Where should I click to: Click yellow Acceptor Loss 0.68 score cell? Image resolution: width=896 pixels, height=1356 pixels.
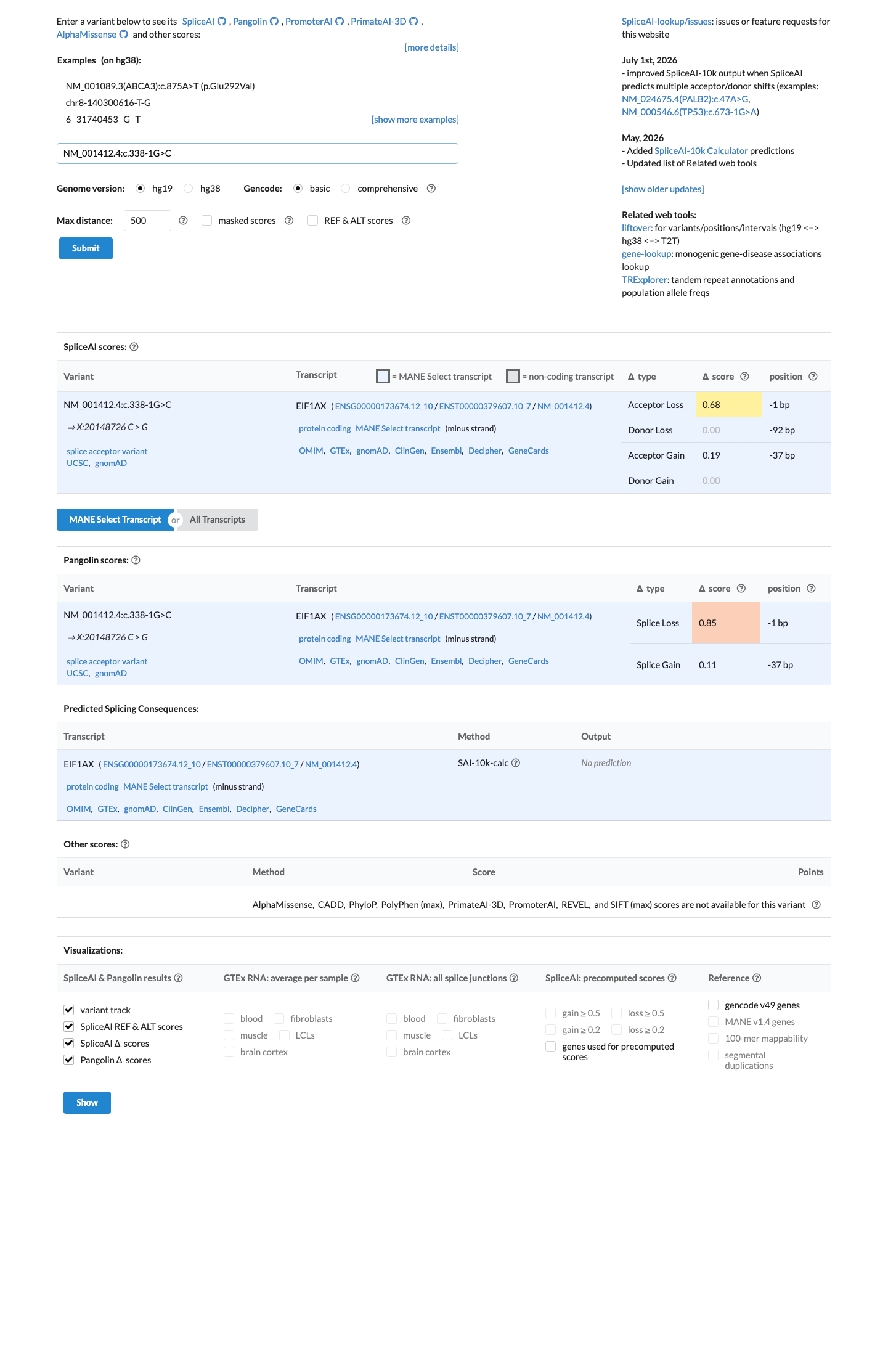[729, 405]
